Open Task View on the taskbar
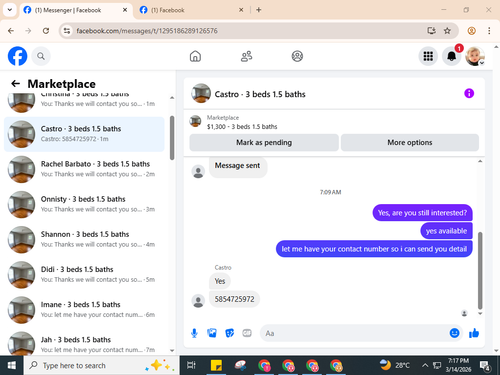Screen dimensions: 500x375 click(x=191, y=365)
